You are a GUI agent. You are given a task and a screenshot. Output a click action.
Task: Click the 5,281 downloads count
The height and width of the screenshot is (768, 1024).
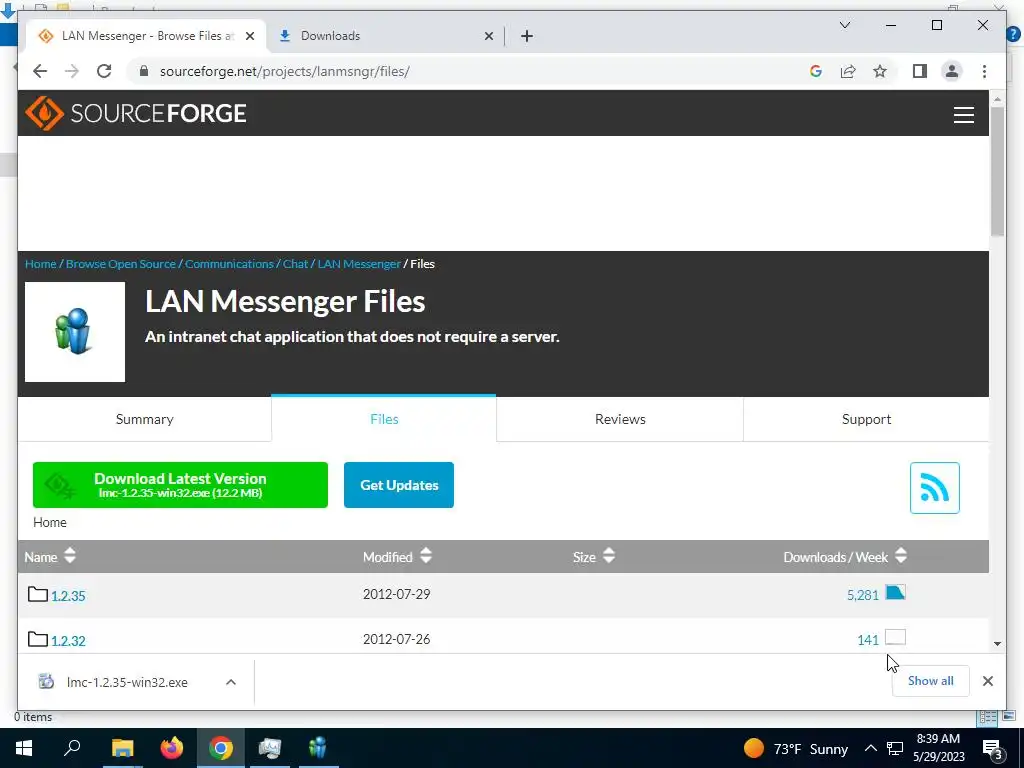pyautogui.click(x=863, y=595)
